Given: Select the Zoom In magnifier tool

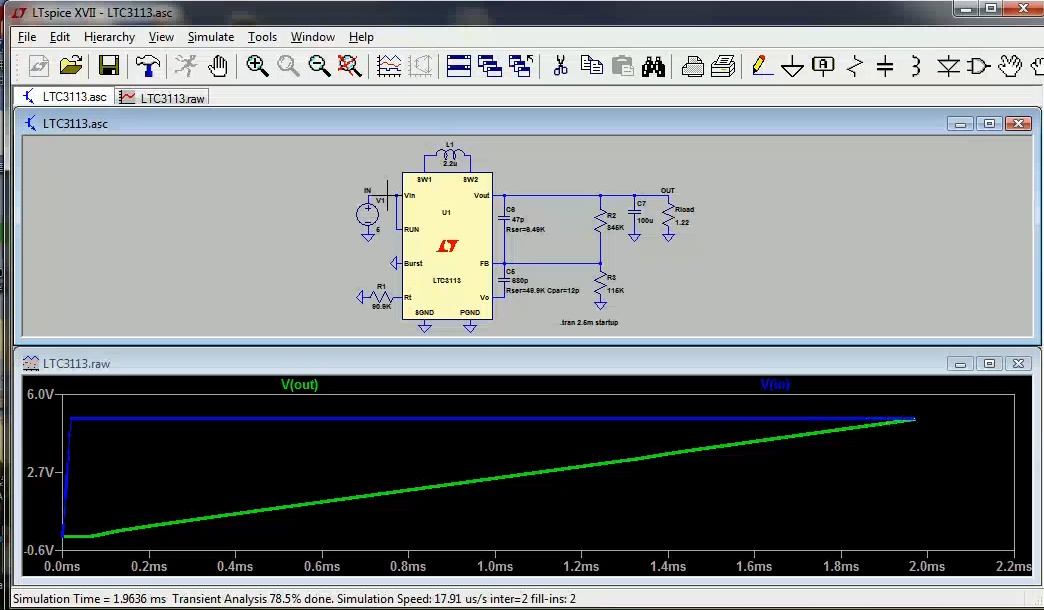Looking at the screenshot, I should [x=257, y=66].
